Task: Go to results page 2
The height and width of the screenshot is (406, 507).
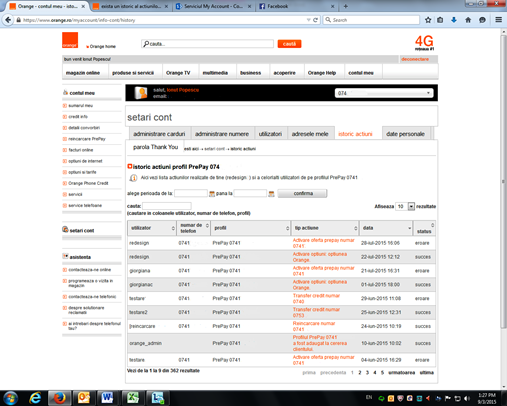Action: point(360,373)
